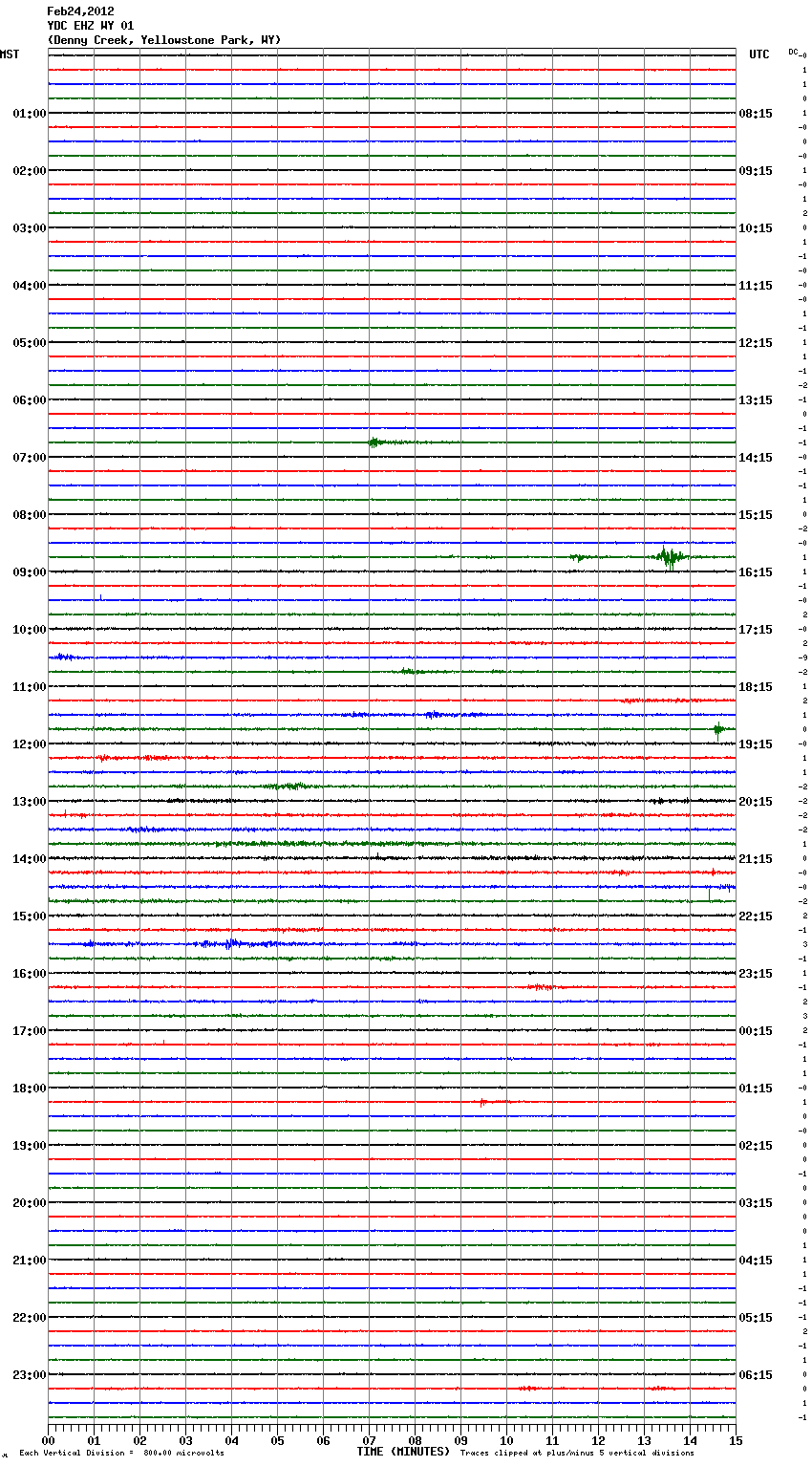Click the 06:15 UTC time label
Image resolution: width=812 pixels, height=1466 pixels.
point(756,1375)
